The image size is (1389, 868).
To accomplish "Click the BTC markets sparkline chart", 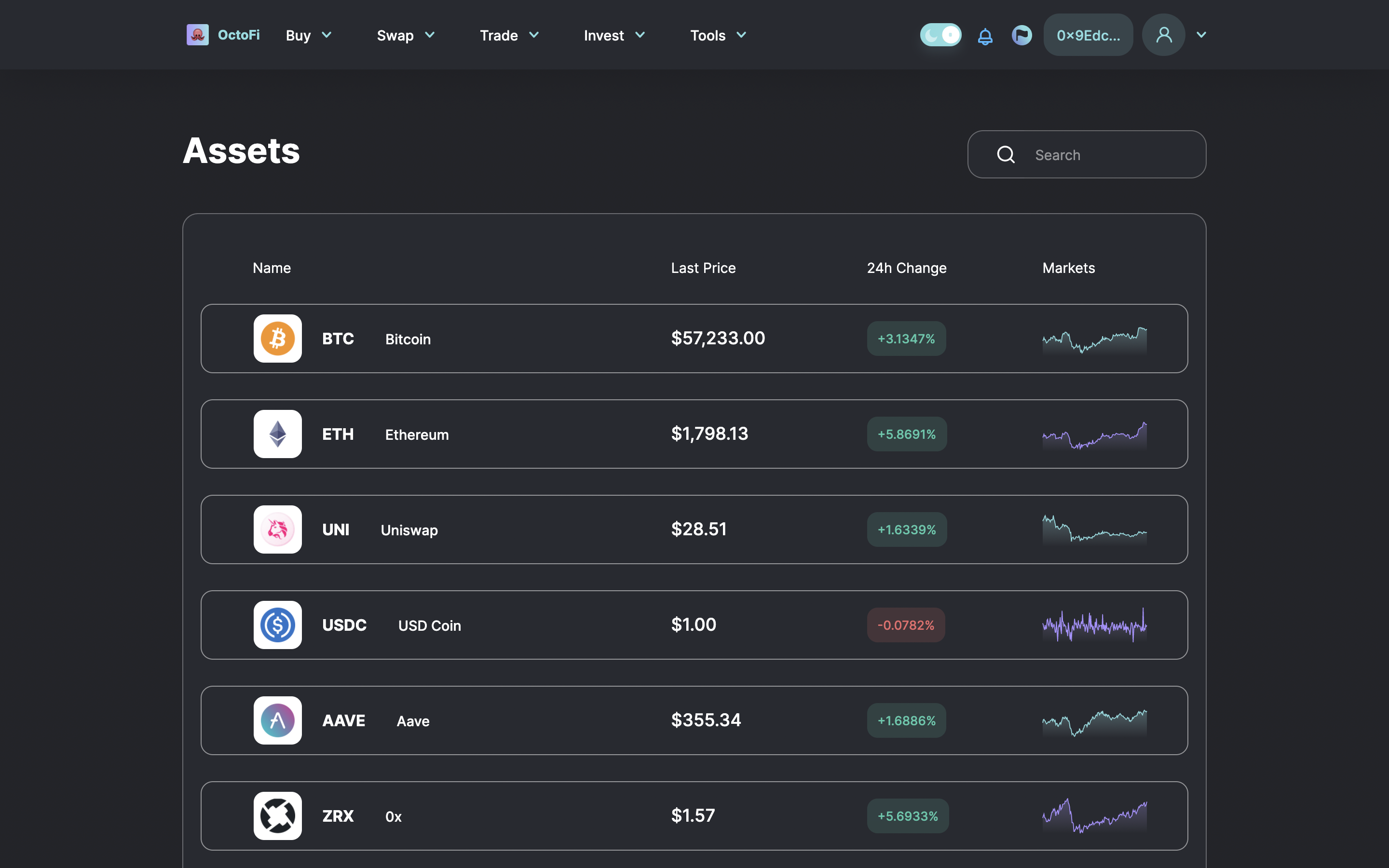I will (1094, 340).
